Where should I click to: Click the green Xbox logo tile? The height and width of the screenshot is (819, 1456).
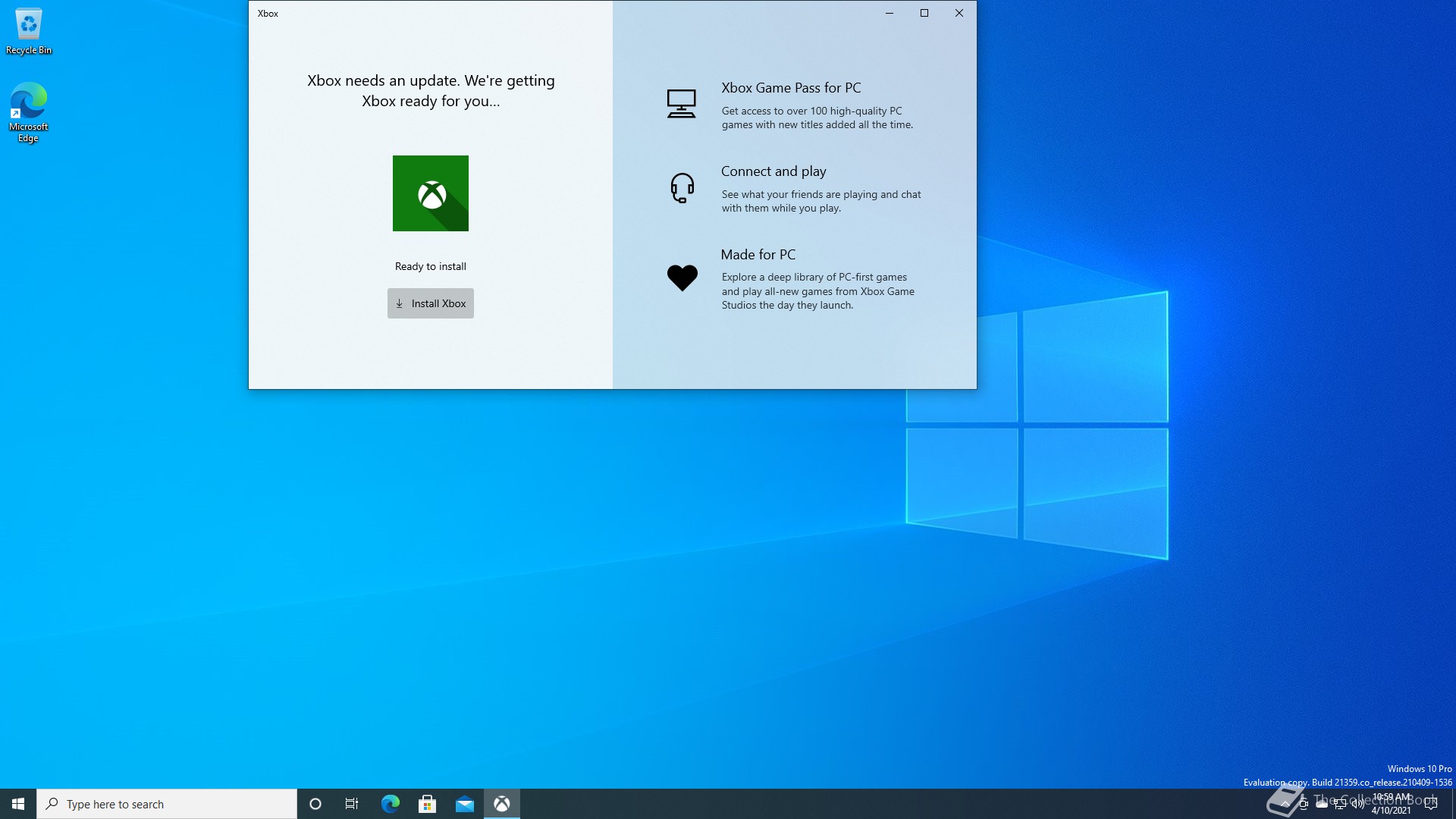[431, 193]
